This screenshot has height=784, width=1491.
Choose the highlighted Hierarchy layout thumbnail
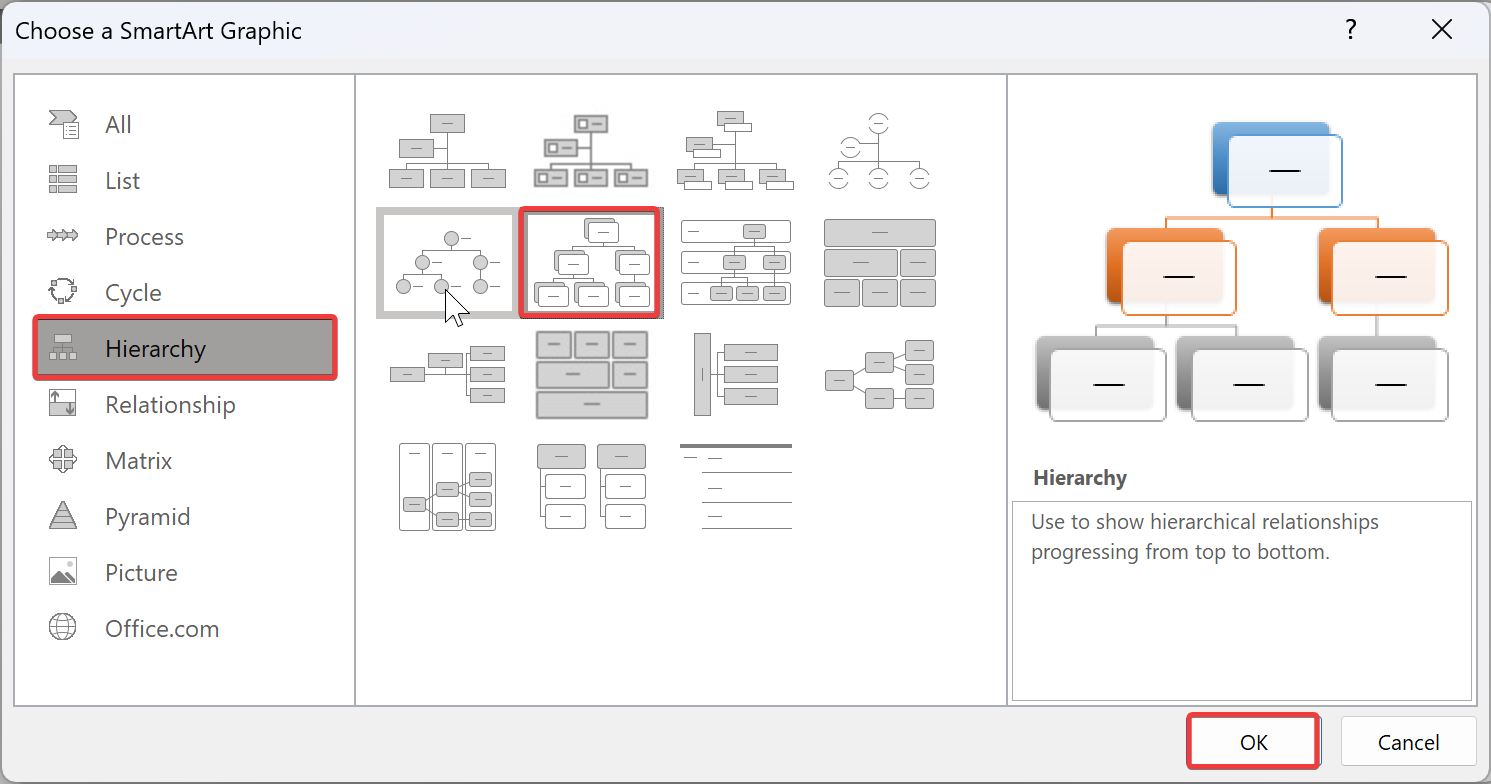click(591, 263)
